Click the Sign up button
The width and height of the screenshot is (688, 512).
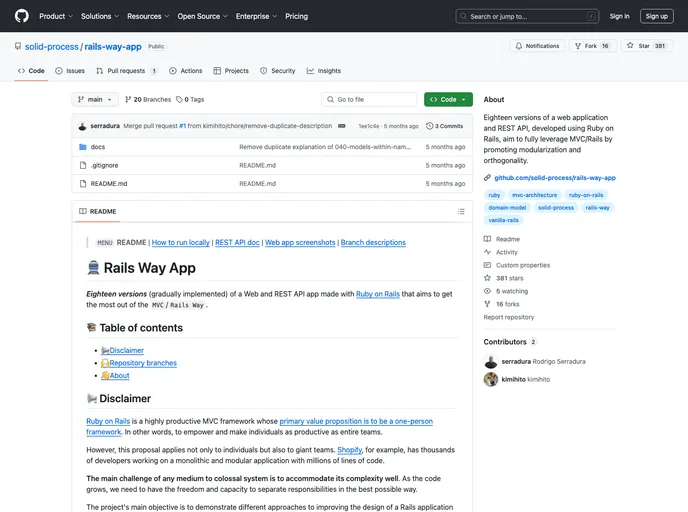656,16
